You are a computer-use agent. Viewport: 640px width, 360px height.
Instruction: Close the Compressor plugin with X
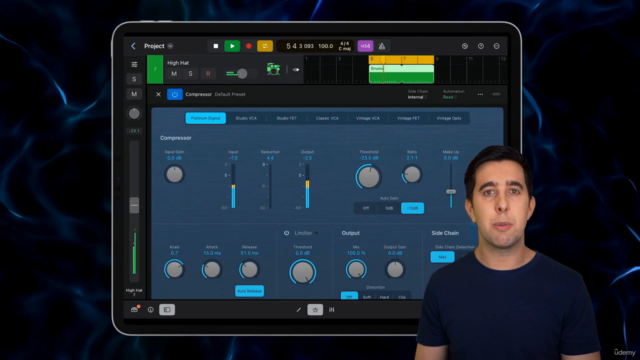pos(158,94)
